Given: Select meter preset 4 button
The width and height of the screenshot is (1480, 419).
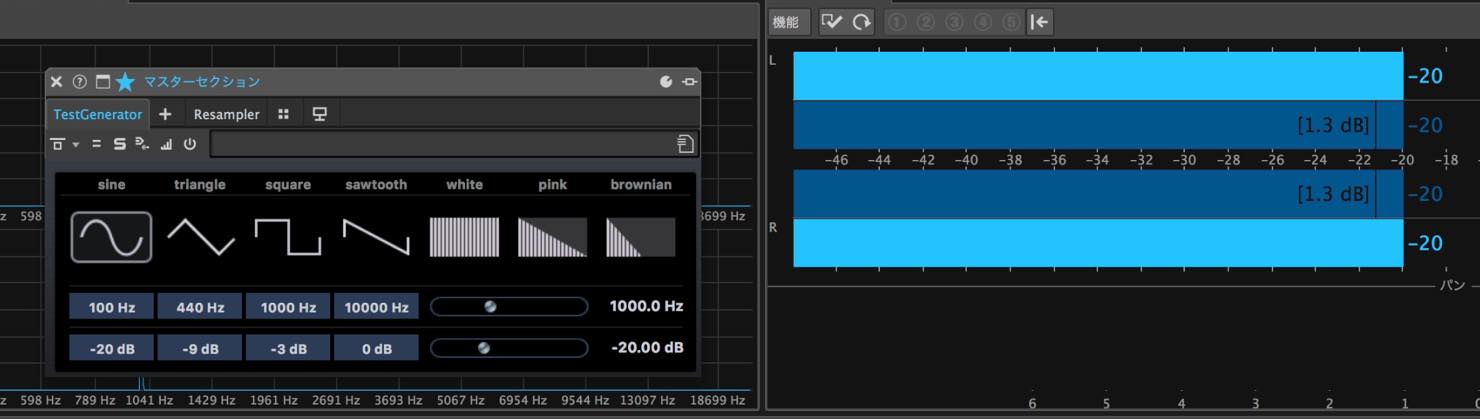Looking at the screenshot, I should pos(983,21).
